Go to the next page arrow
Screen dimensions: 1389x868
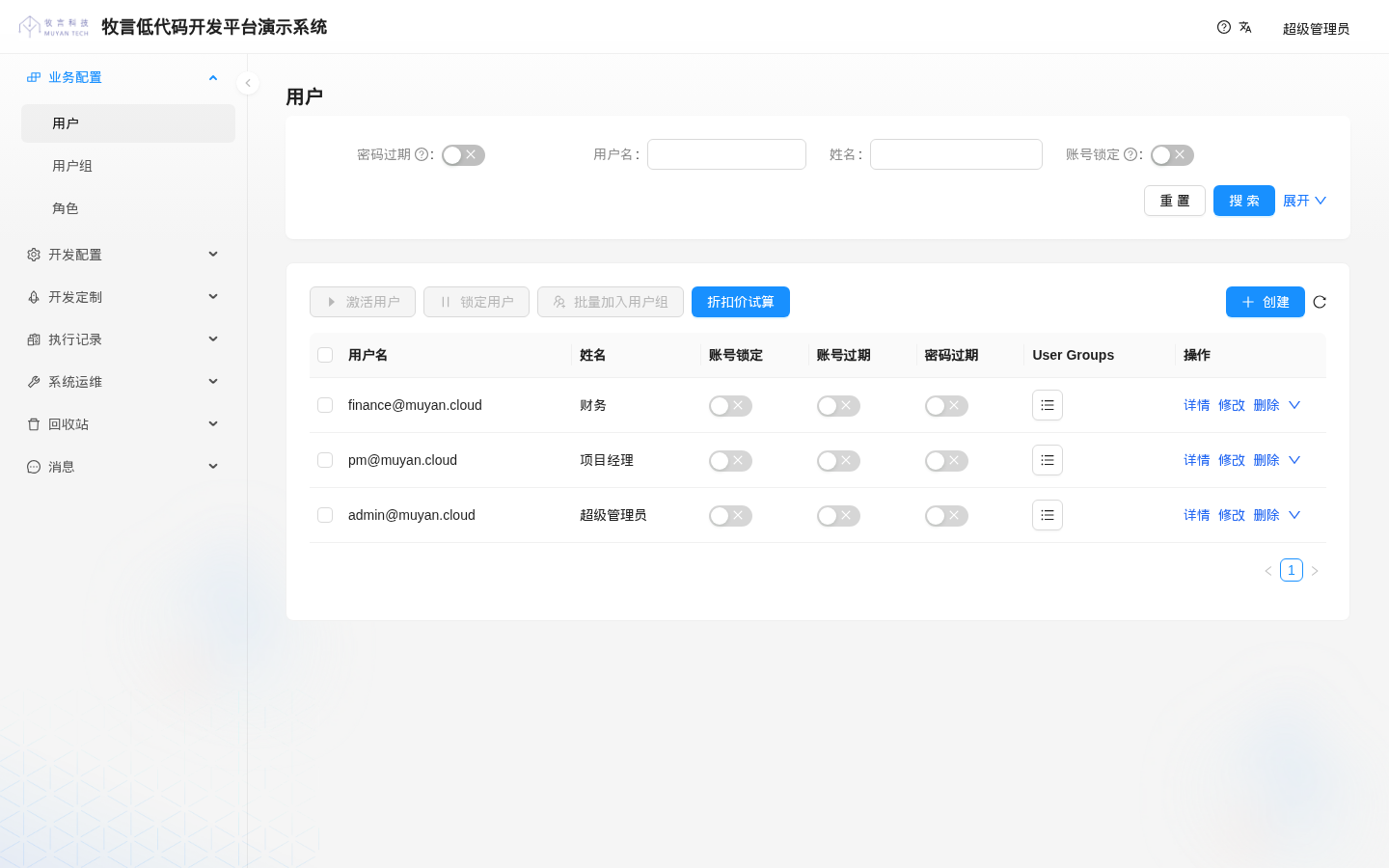coord(1315,571)
